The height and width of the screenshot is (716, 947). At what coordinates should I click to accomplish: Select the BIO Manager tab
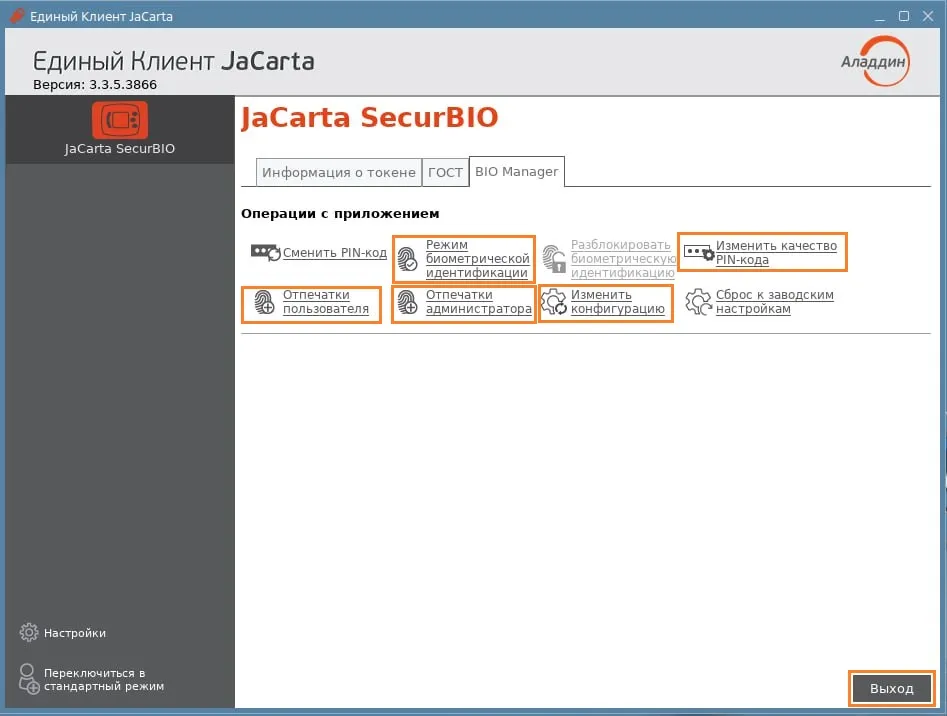(x=516, y=171)
